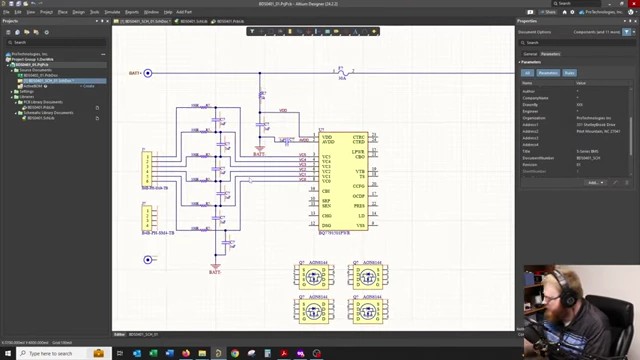
Task: Open the Tools menu
Action: coord(94,12)
